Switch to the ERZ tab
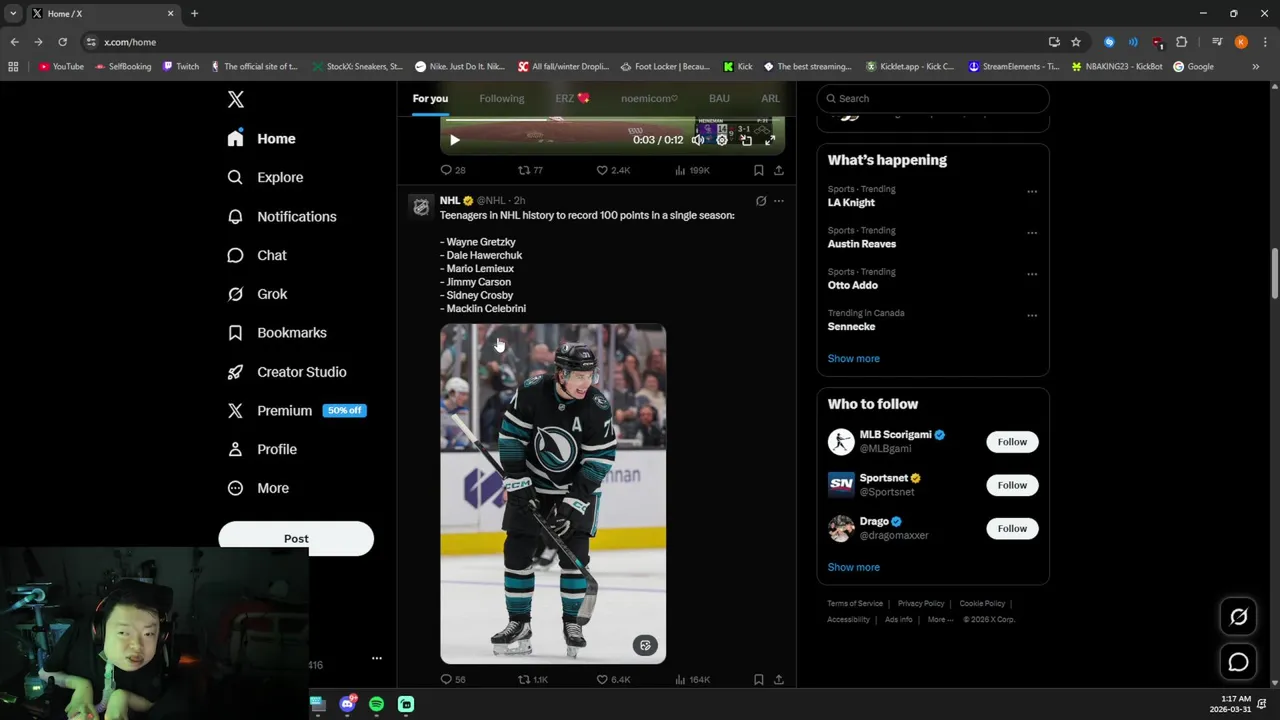This screenshot has height=720, width=1280. [x=572, y=98]
